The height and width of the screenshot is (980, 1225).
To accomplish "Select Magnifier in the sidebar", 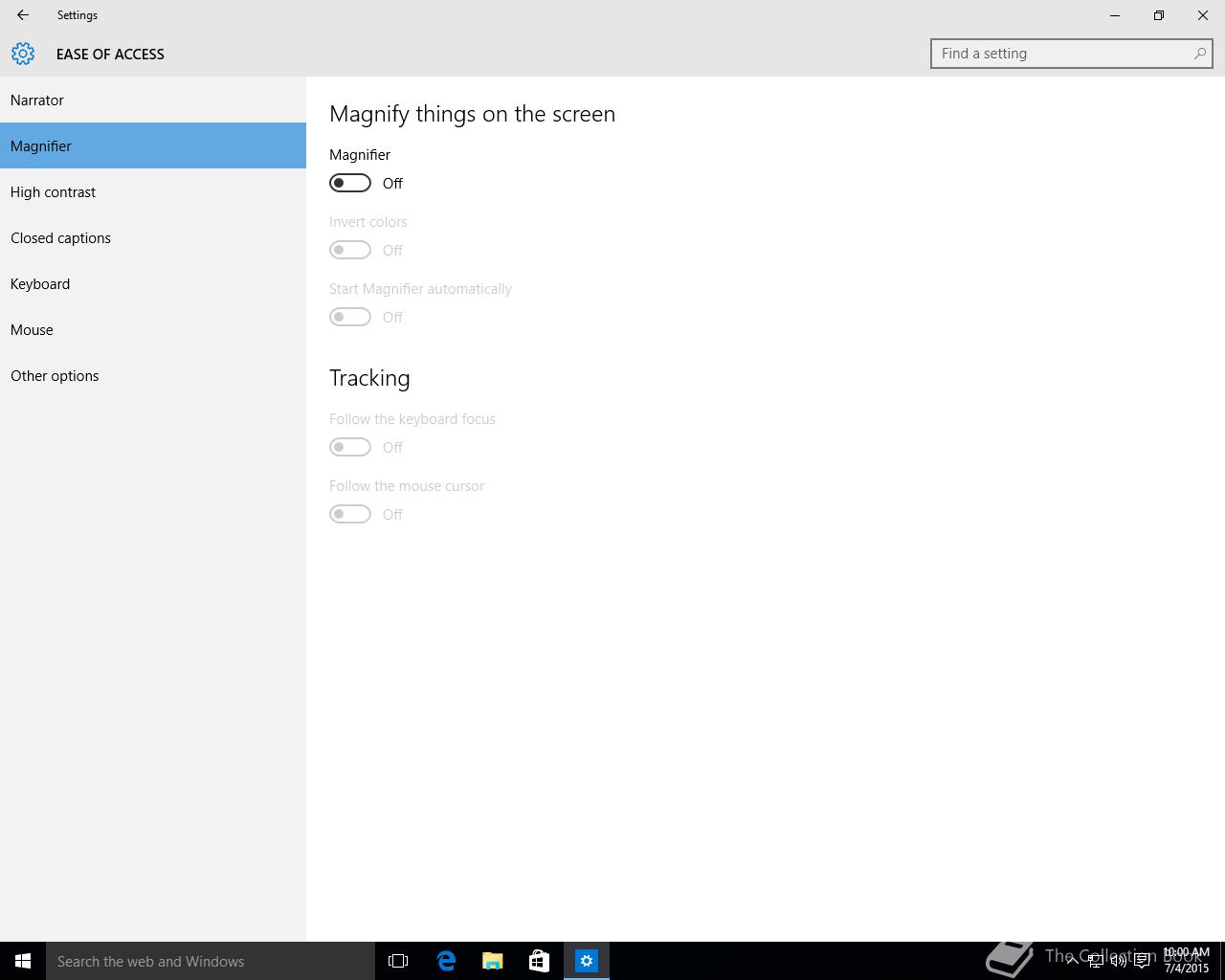I will 153,145.
